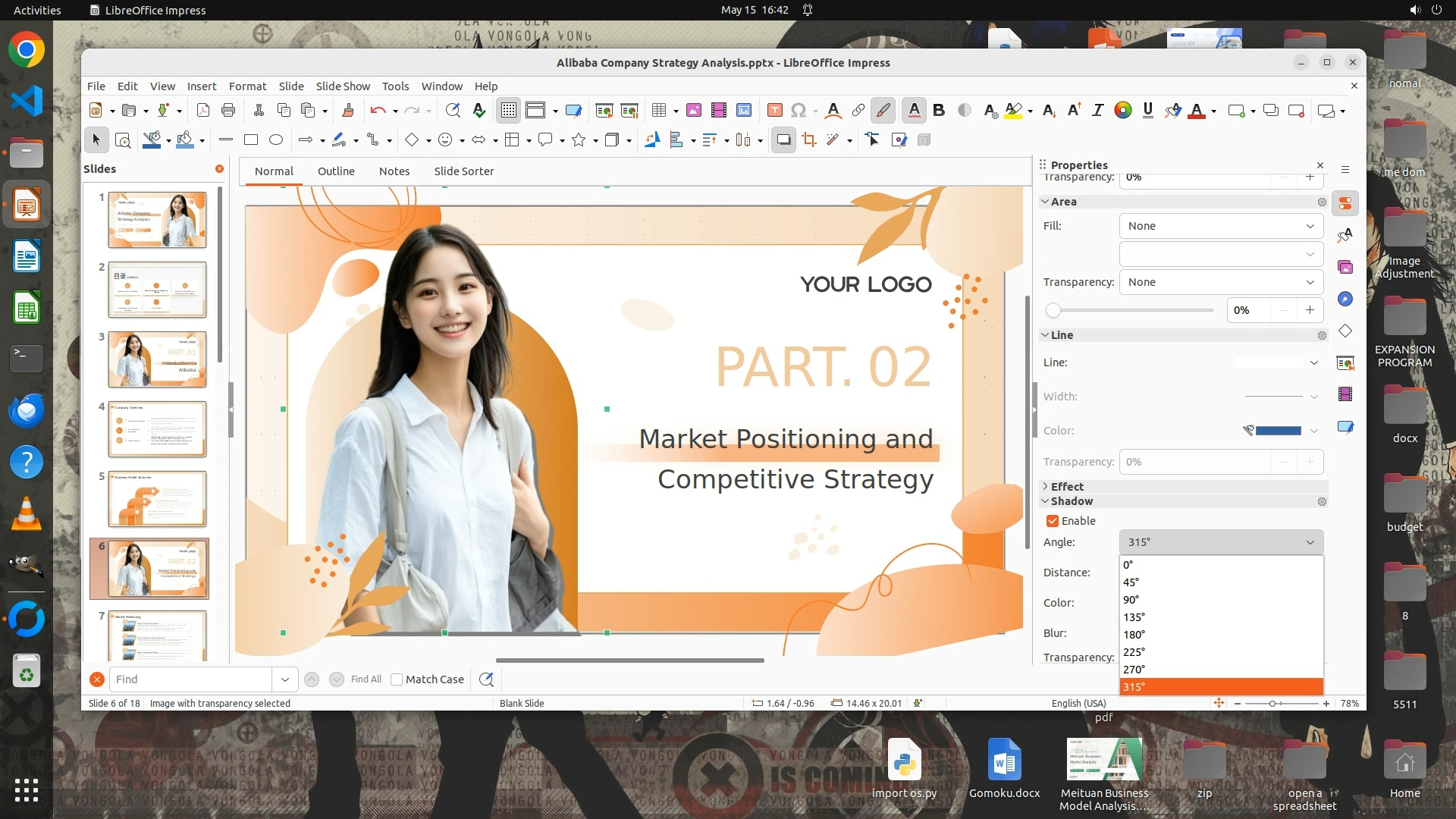
Task: Toggle the Display Grid icon
Action: tap(508, 111)
